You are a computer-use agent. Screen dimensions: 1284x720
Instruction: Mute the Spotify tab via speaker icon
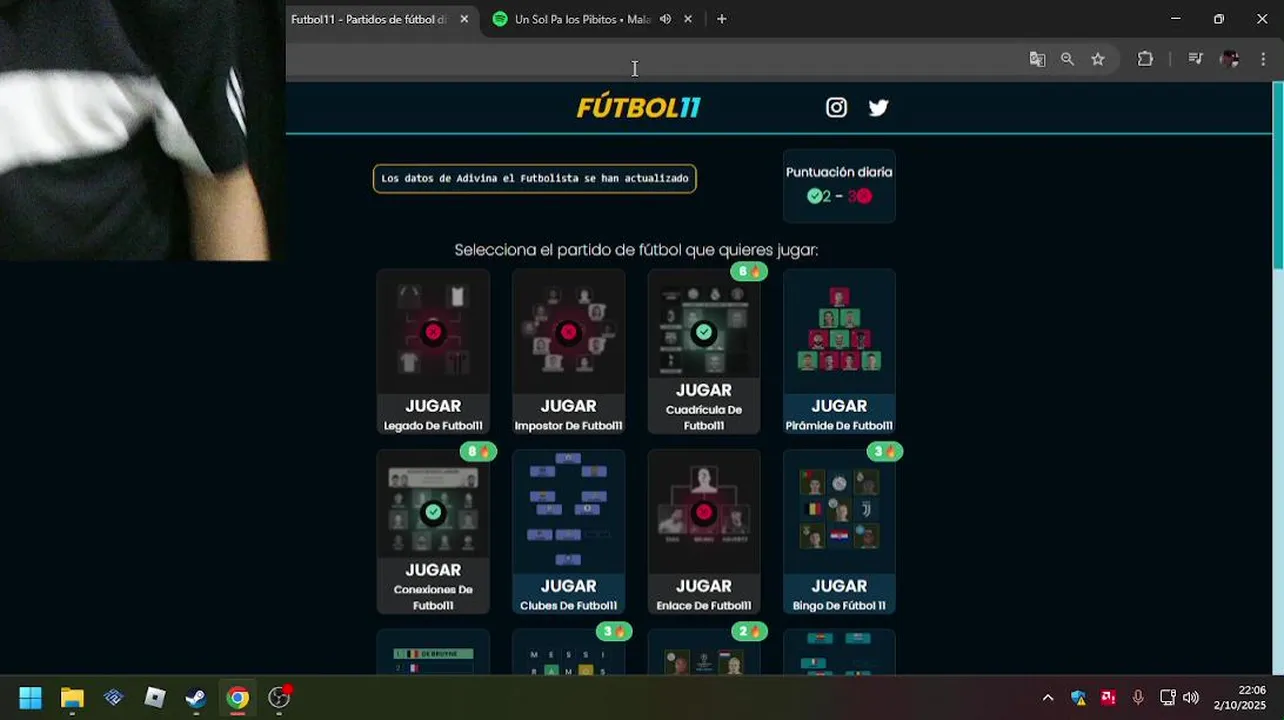point(665,19)
